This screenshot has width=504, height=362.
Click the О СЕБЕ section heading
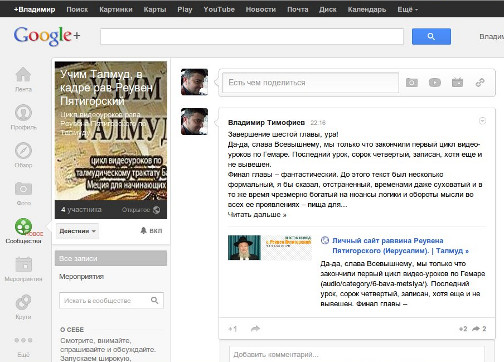pos(72,329)
